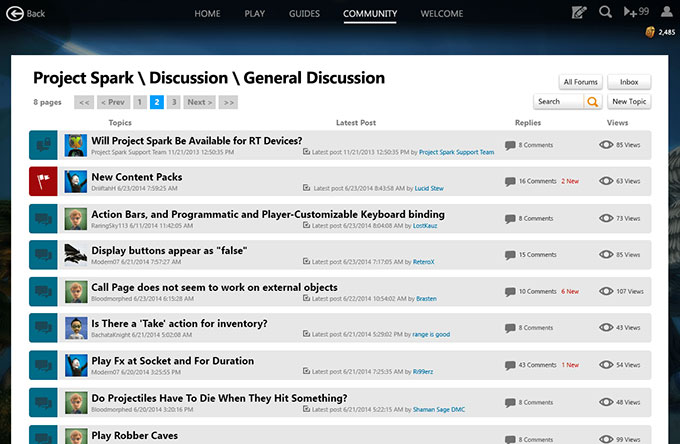Click the topic icon beside Play Fx thread

43,365
